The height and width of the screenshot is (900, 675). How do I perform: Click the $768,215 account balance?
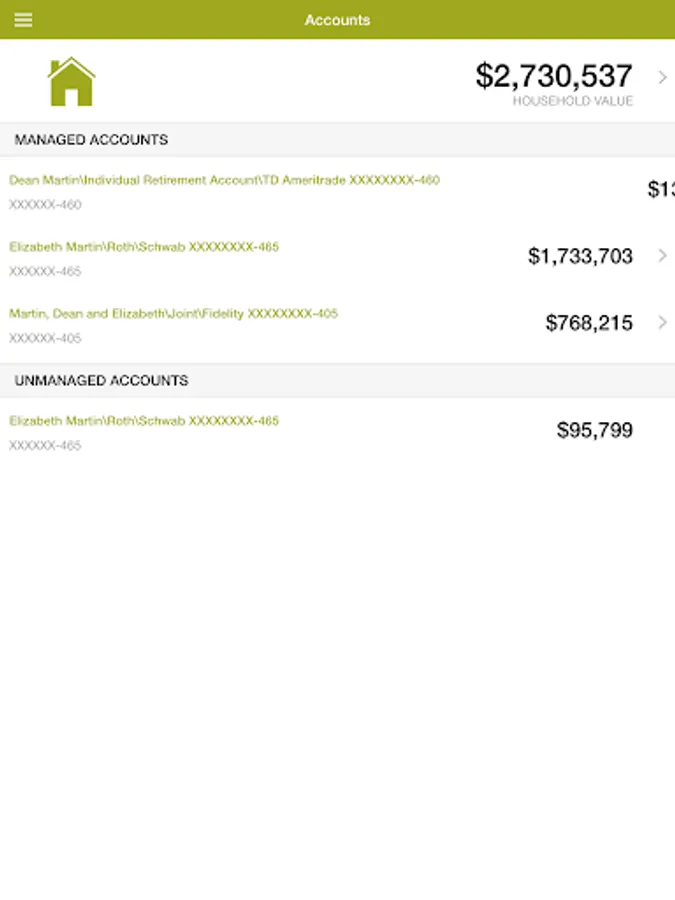(x=589, y=322)
